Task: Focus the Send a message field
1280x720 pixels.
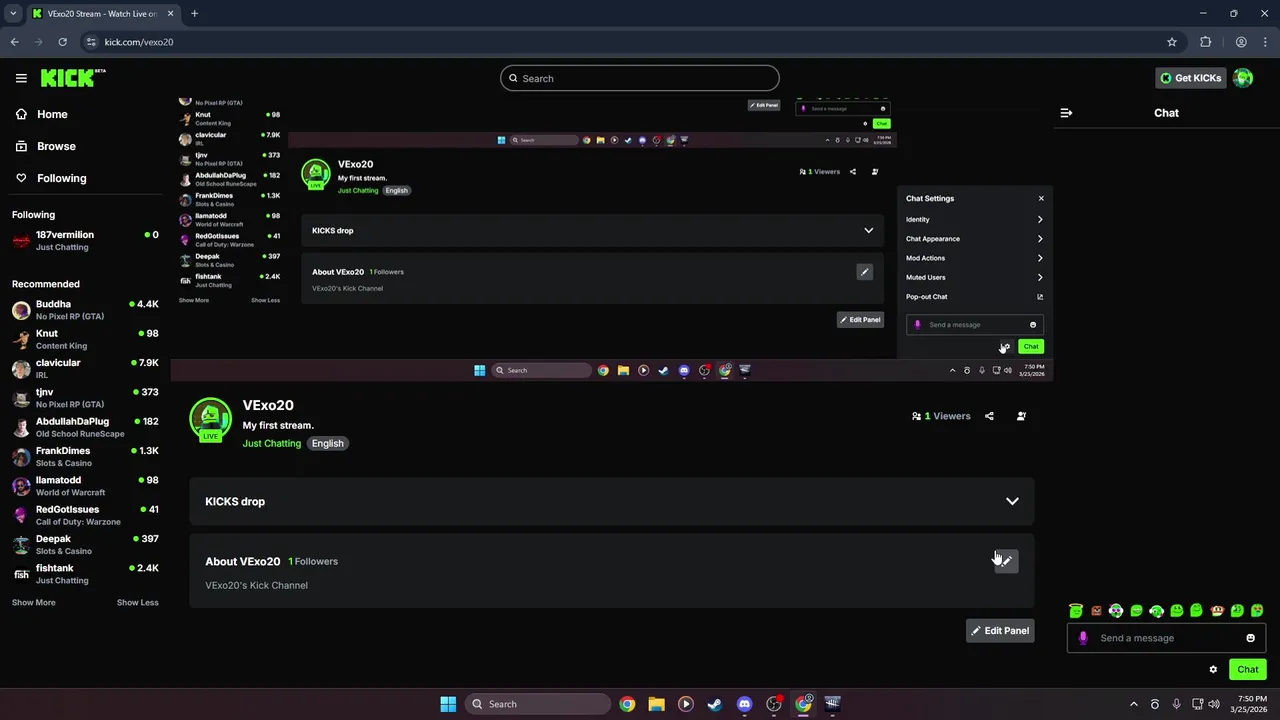Action: click(x=1166, y=638)
